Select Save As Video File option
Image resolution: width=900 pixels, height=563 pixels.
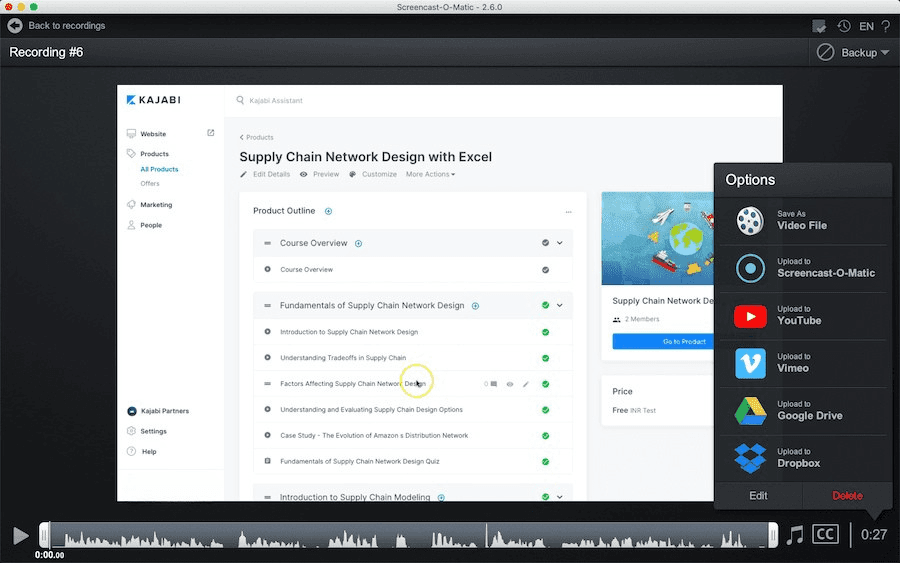[802, 220]
